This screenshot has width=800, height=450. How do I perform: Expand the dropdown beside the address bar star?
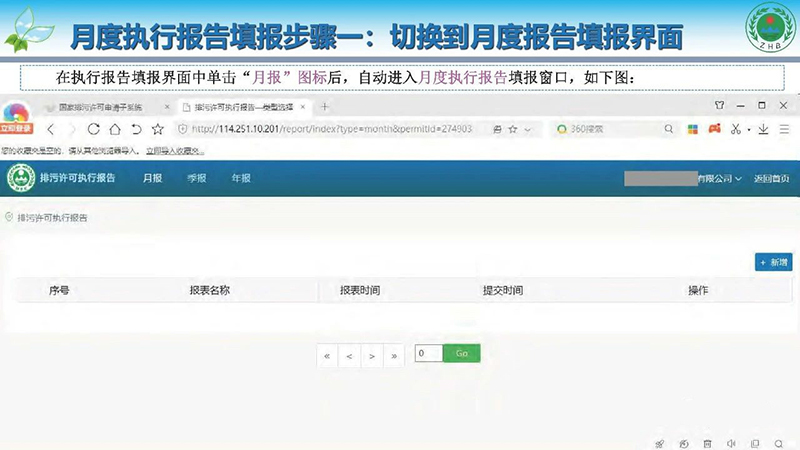coord(527,129)
